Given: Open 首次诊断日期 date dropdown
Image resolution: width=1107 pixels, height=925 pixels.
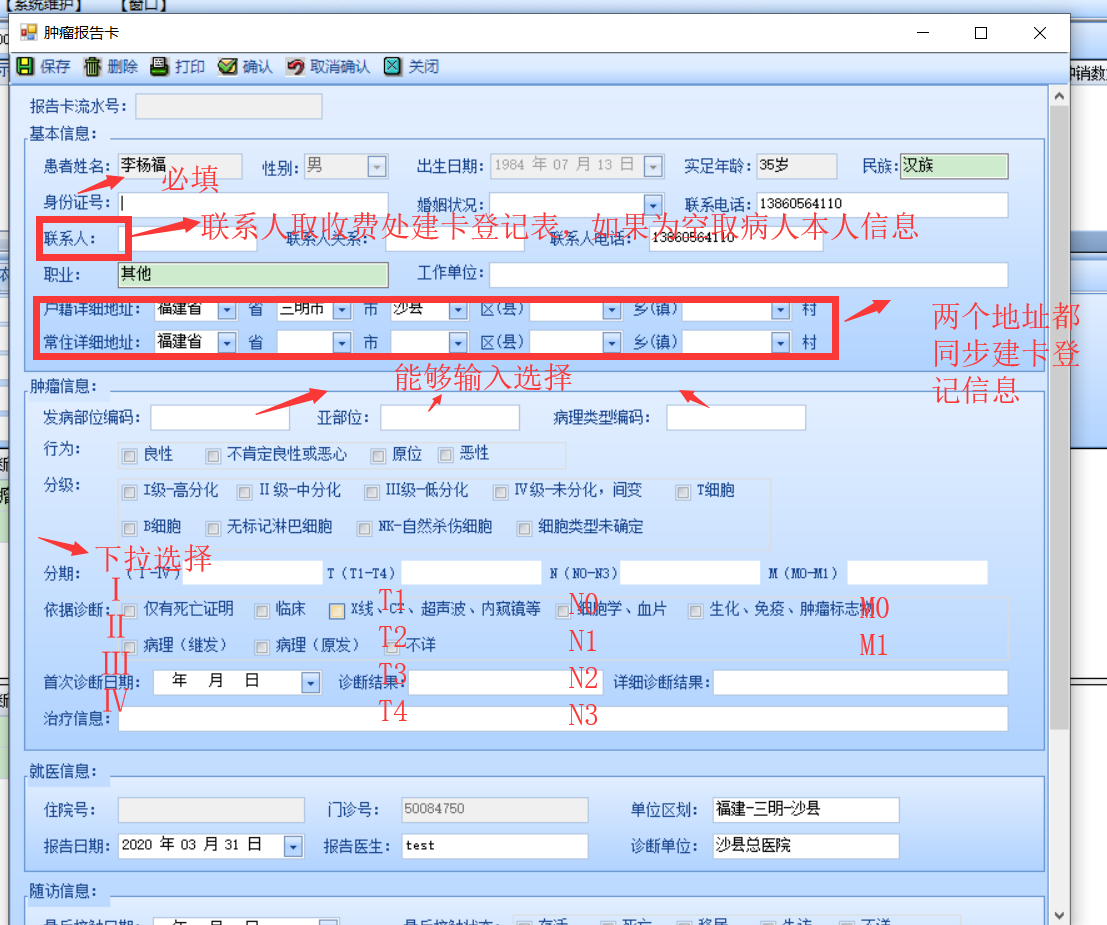Looking at the screenshot, I should (x=311, y=683).
